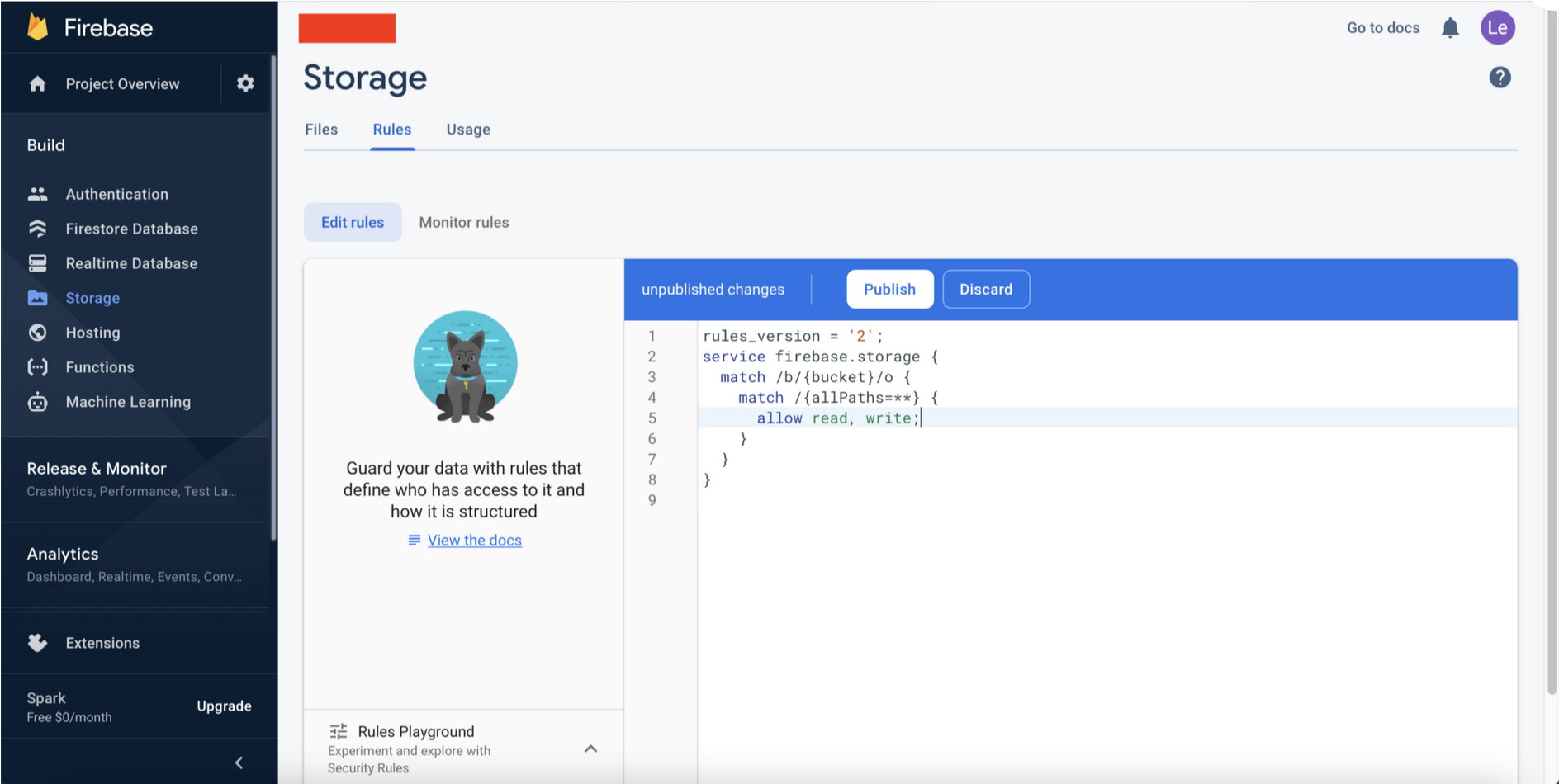
Task: Expand the Release & Monitor section
Action: 135,479
